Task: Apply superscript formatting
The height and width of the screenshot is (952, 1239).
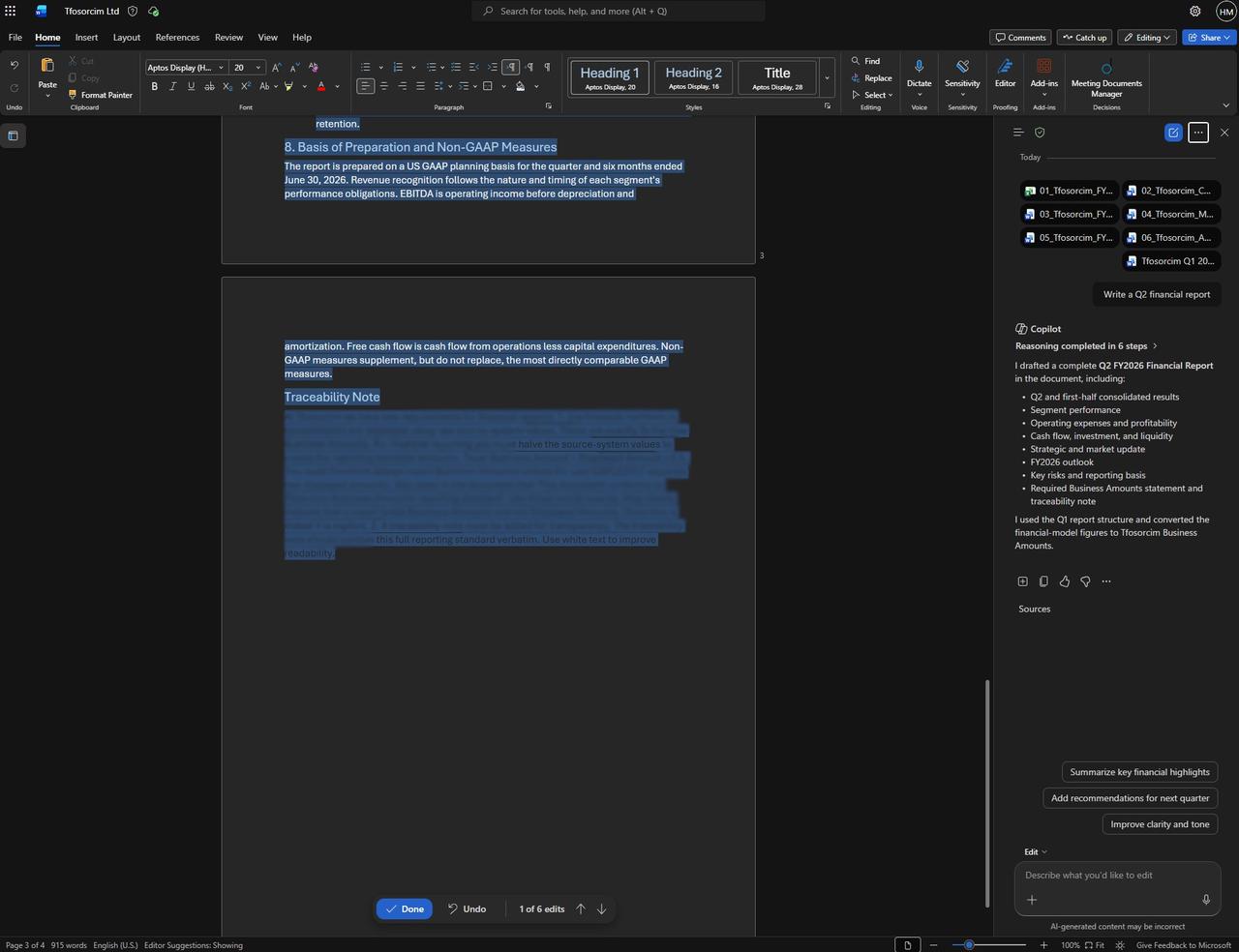Action: coord(246,86)
